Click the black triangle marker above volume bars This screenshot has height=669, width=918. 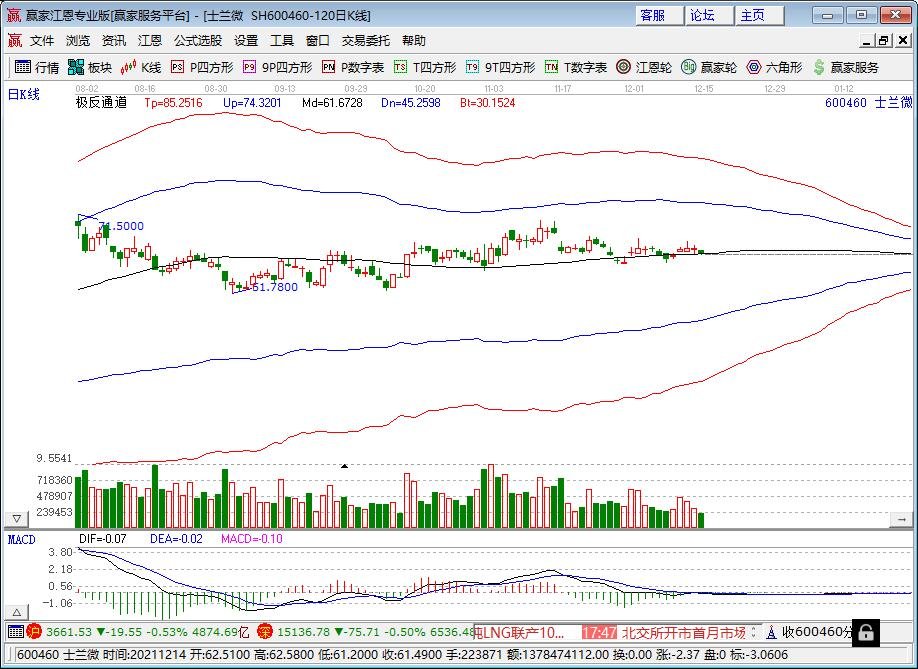click(344, 466)
